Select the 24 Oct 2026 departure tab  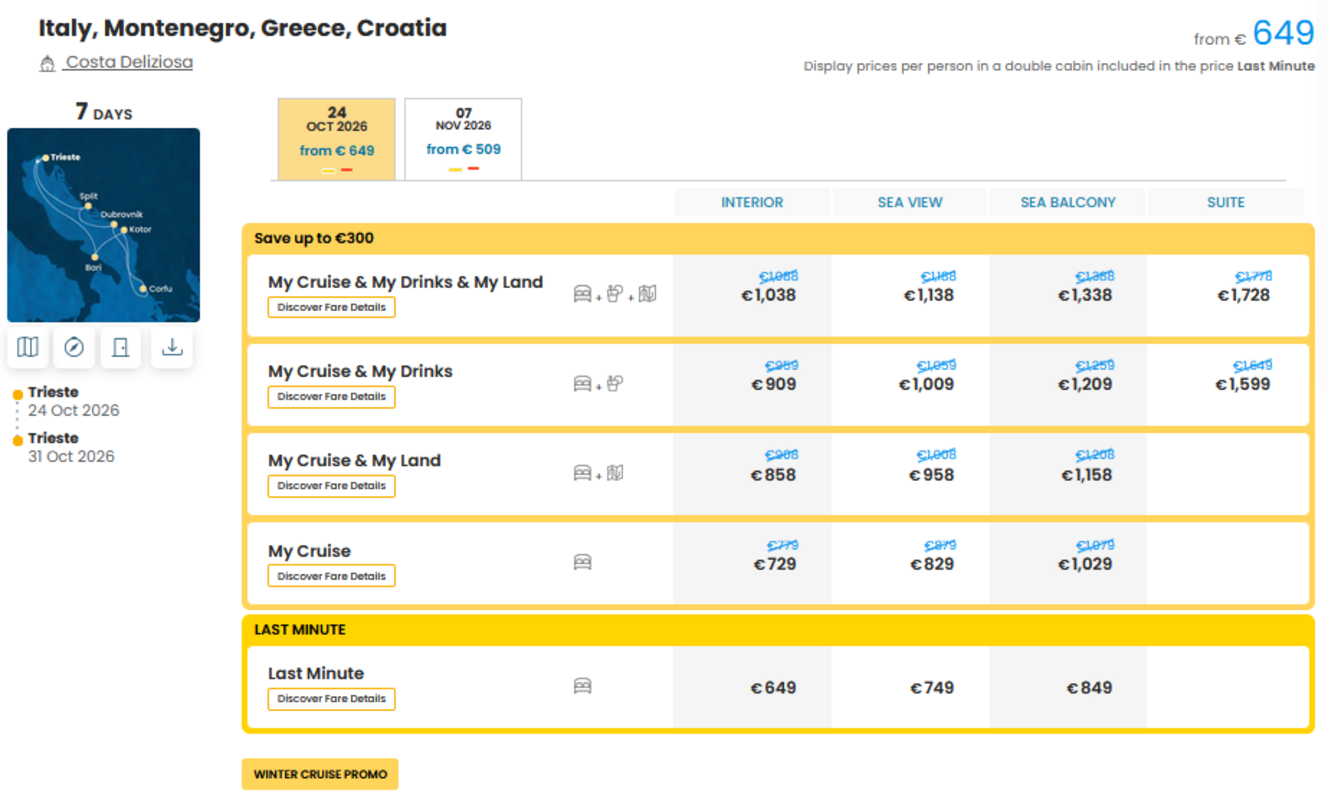pos(337,139)
